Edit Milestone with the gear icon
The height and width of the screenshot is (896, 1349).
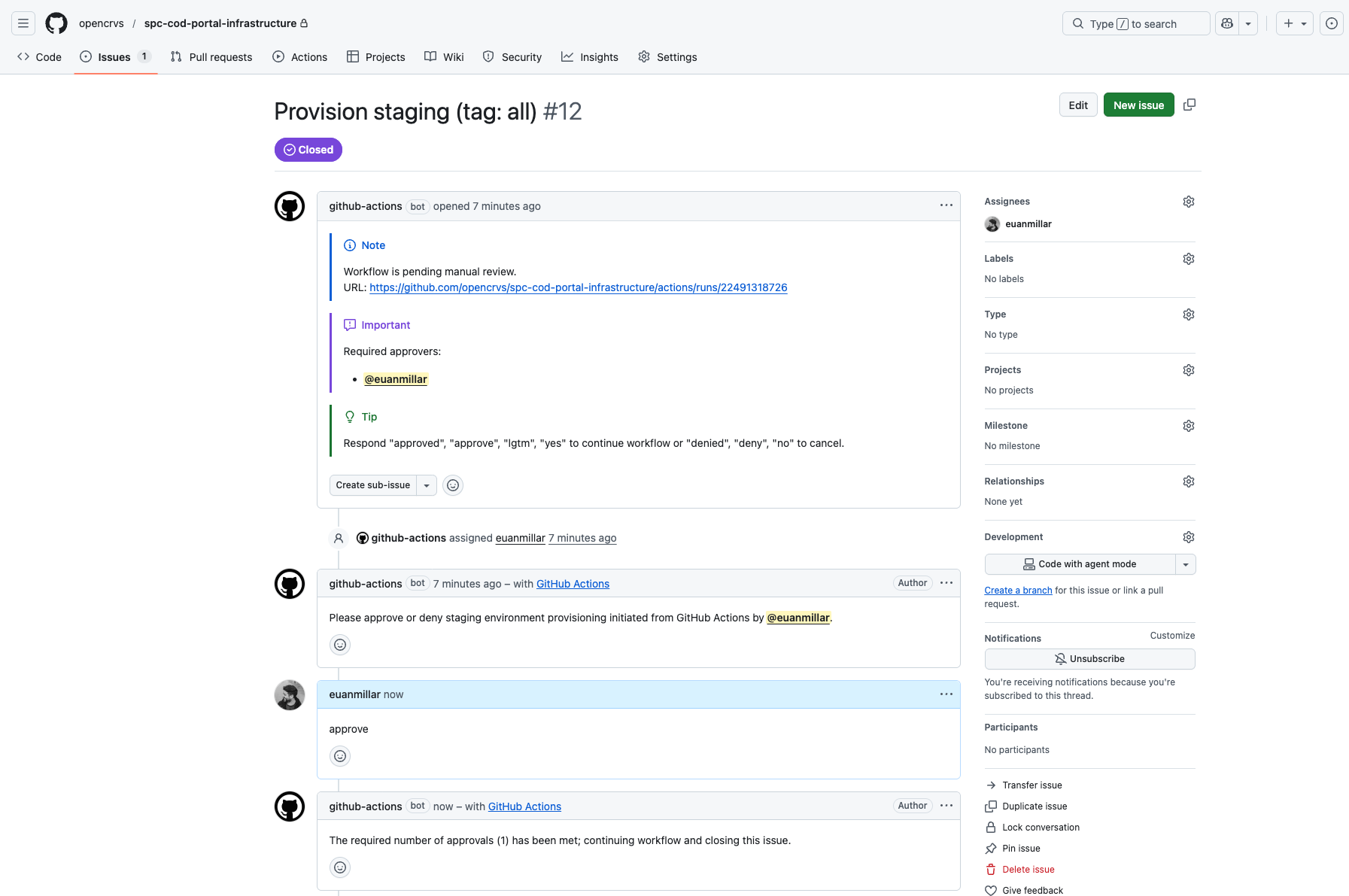point(1189,426)
